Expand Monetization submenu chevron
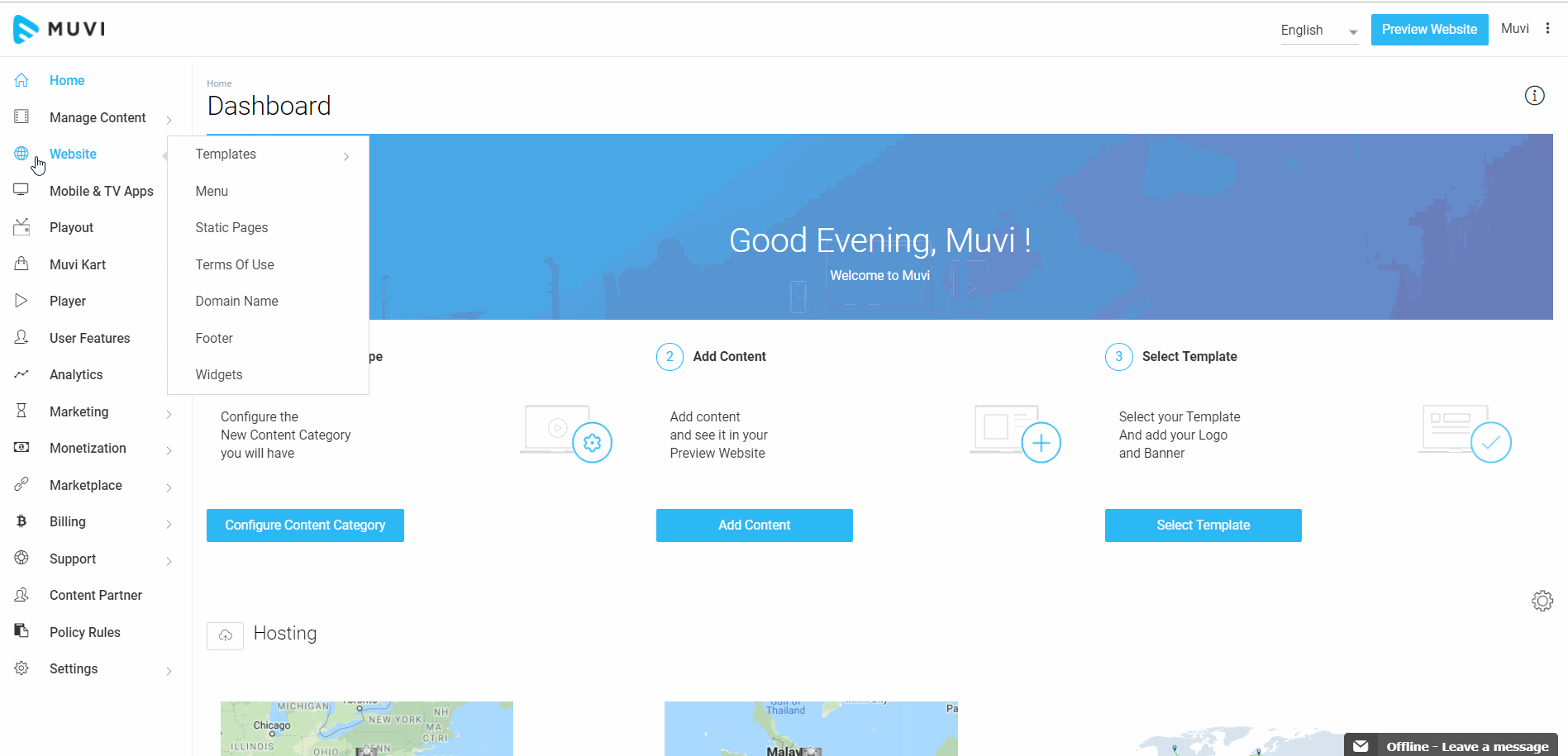 click(x=169, y=450)
